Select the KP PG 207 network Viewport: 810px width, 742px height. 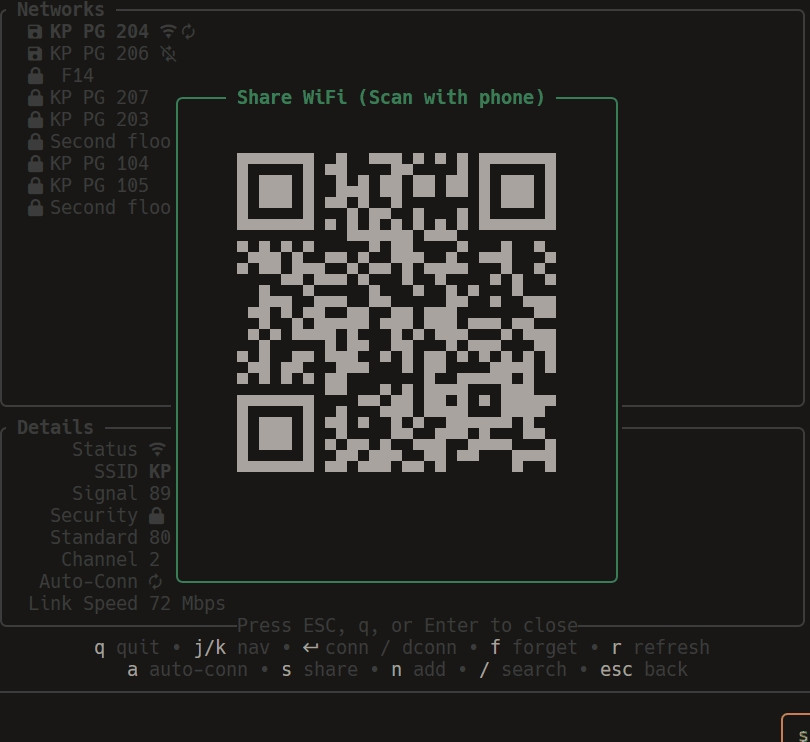(x=88, y=98)
